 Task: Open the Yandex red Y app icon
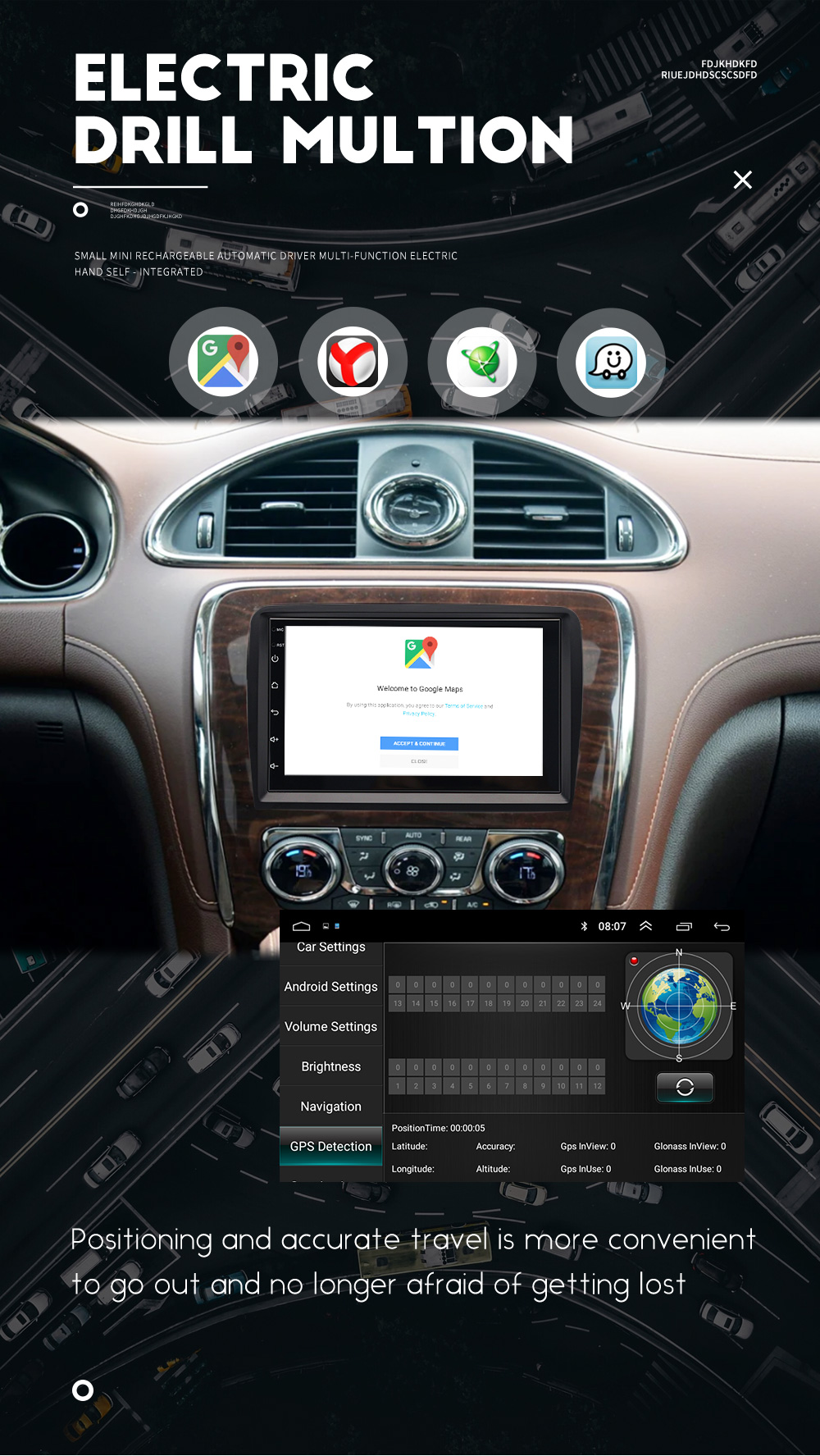coord(353,362)
